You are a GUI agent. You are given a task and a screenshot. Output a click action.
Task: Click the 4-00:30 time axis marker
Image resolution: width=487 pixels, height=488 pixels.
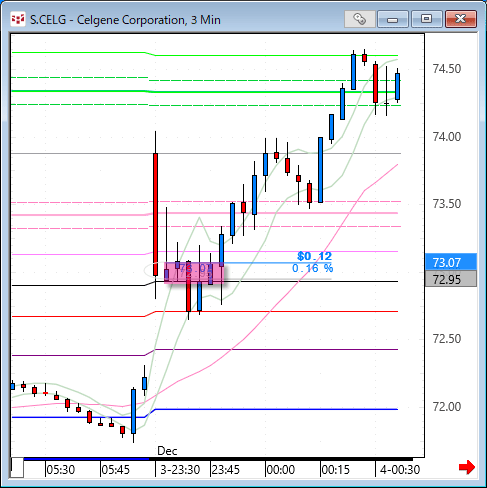click(x=400, y=470)
